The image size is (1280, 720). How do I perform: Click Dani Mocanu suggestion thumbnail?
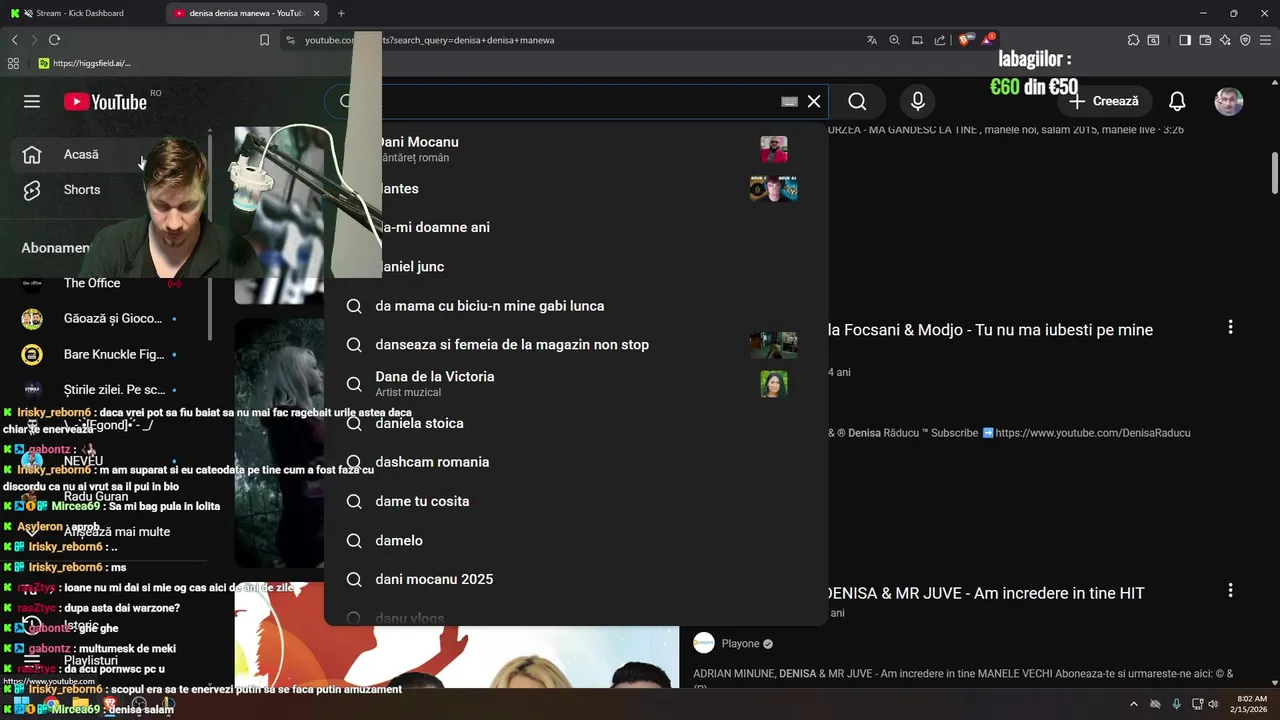773,149
